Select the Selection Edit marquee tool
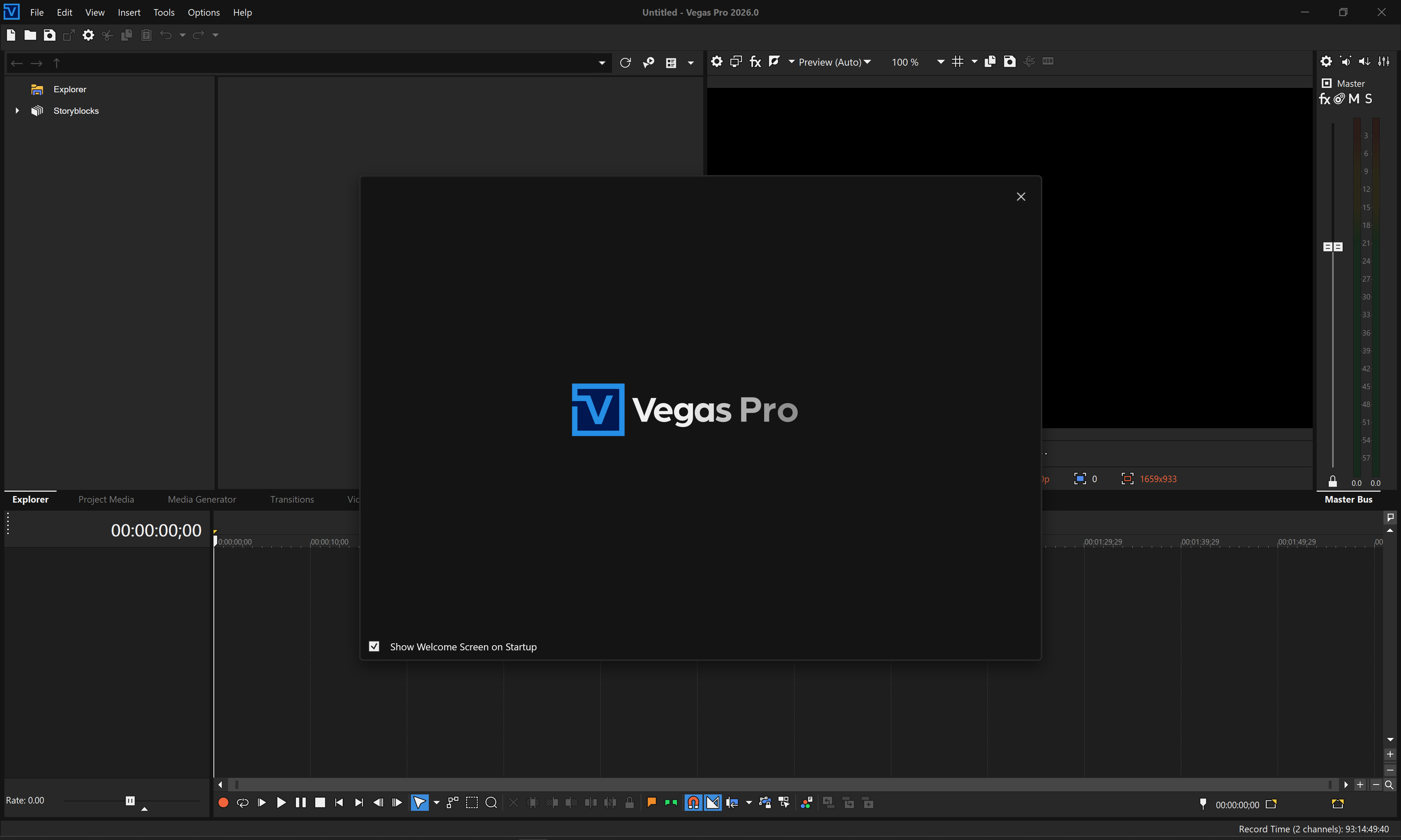This screenshot has width=1401, height=840. tap(472, 803)
